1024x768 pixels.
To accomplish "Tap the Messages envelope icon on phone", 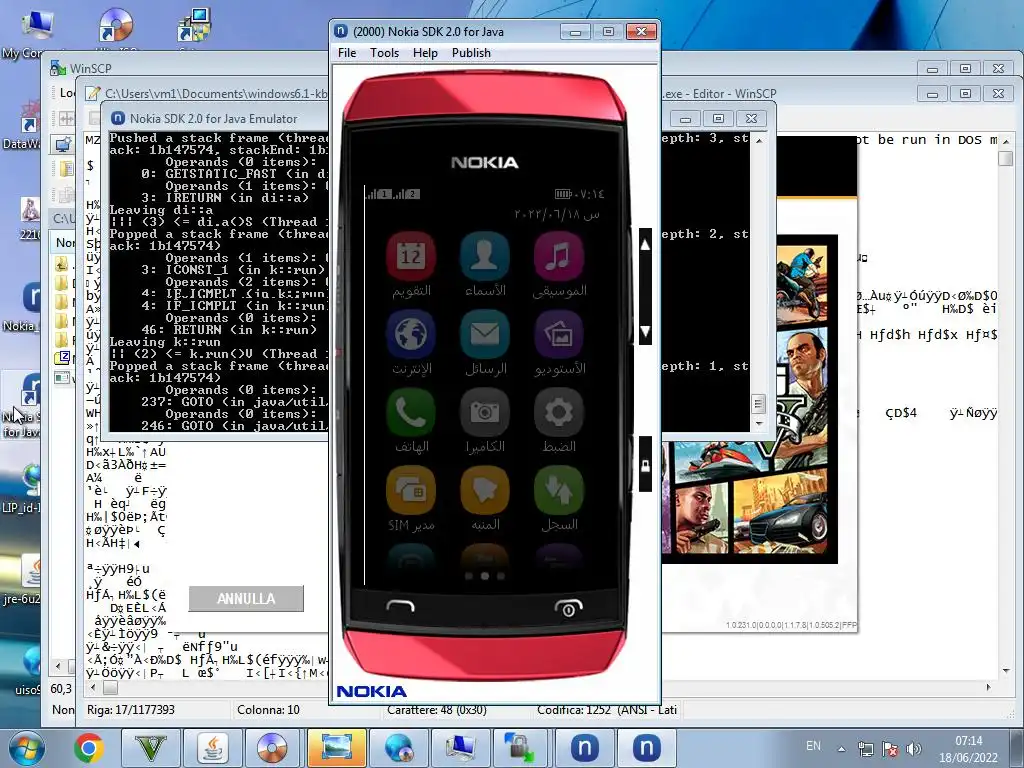I will point(485,334).
